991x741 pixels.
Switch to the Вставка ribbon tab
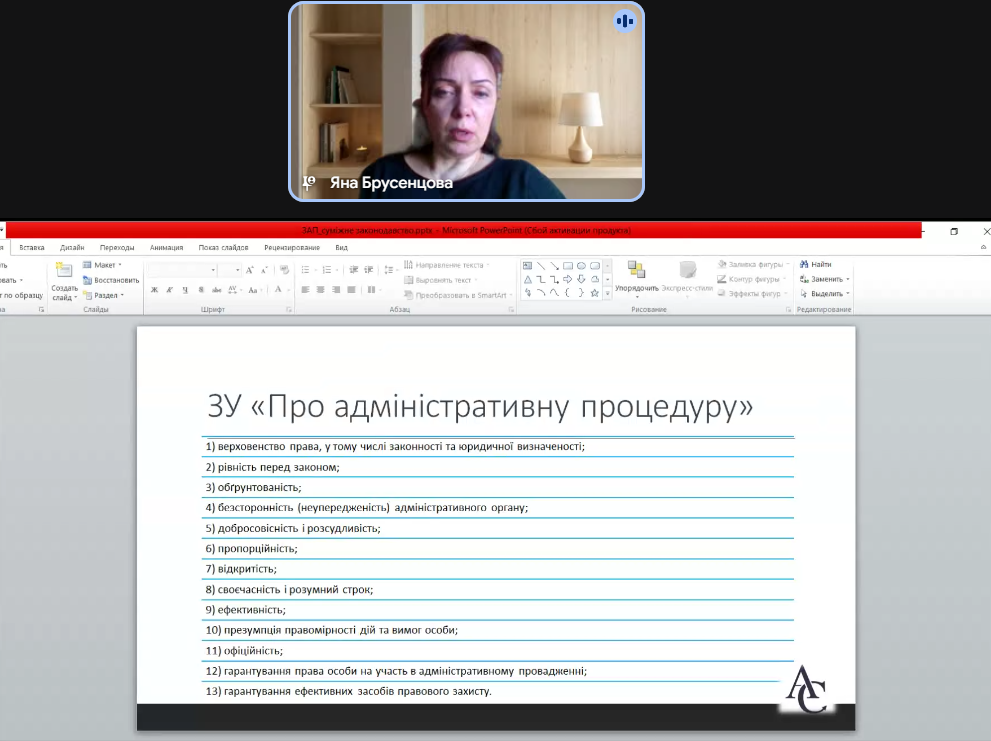[32, 247]
